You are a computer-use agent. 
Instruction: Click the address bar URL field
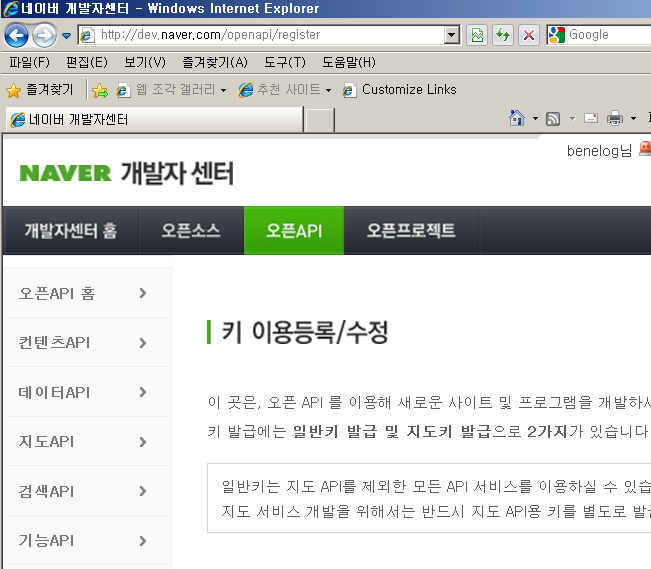point(270,35)
